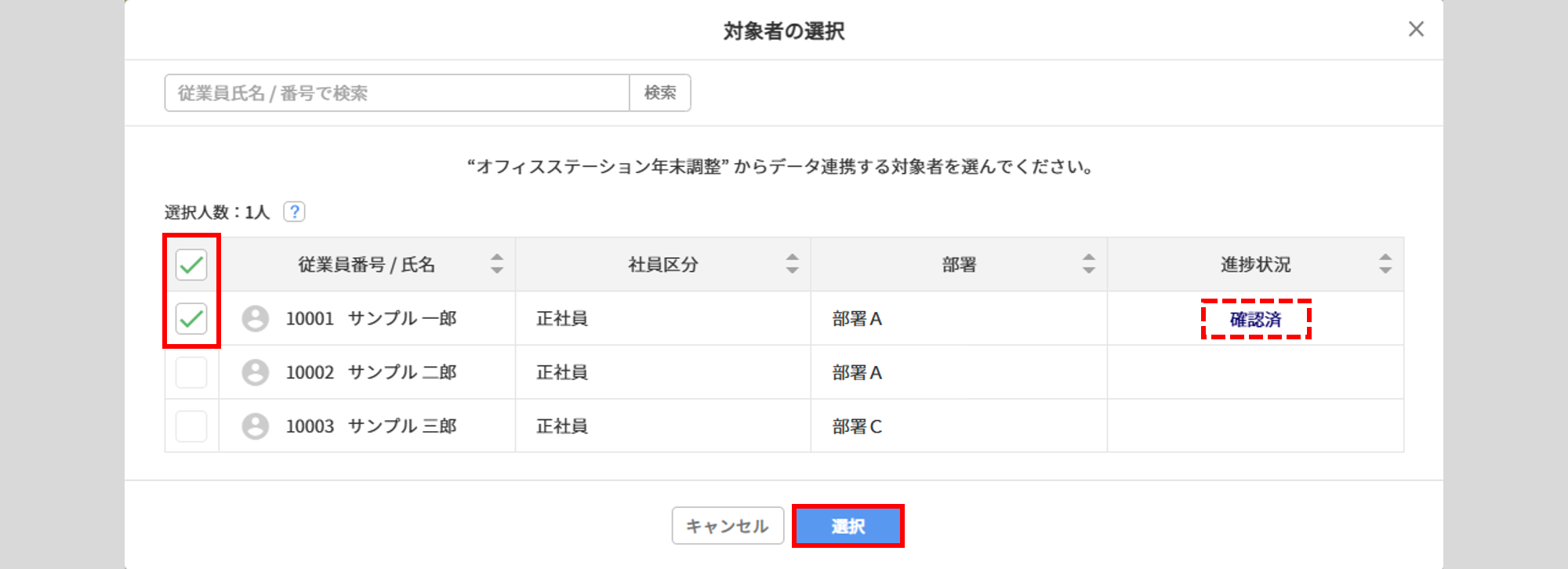Focus the employee name/number search field
Viewport: 1568px width, 569px height.
[397, 93]
